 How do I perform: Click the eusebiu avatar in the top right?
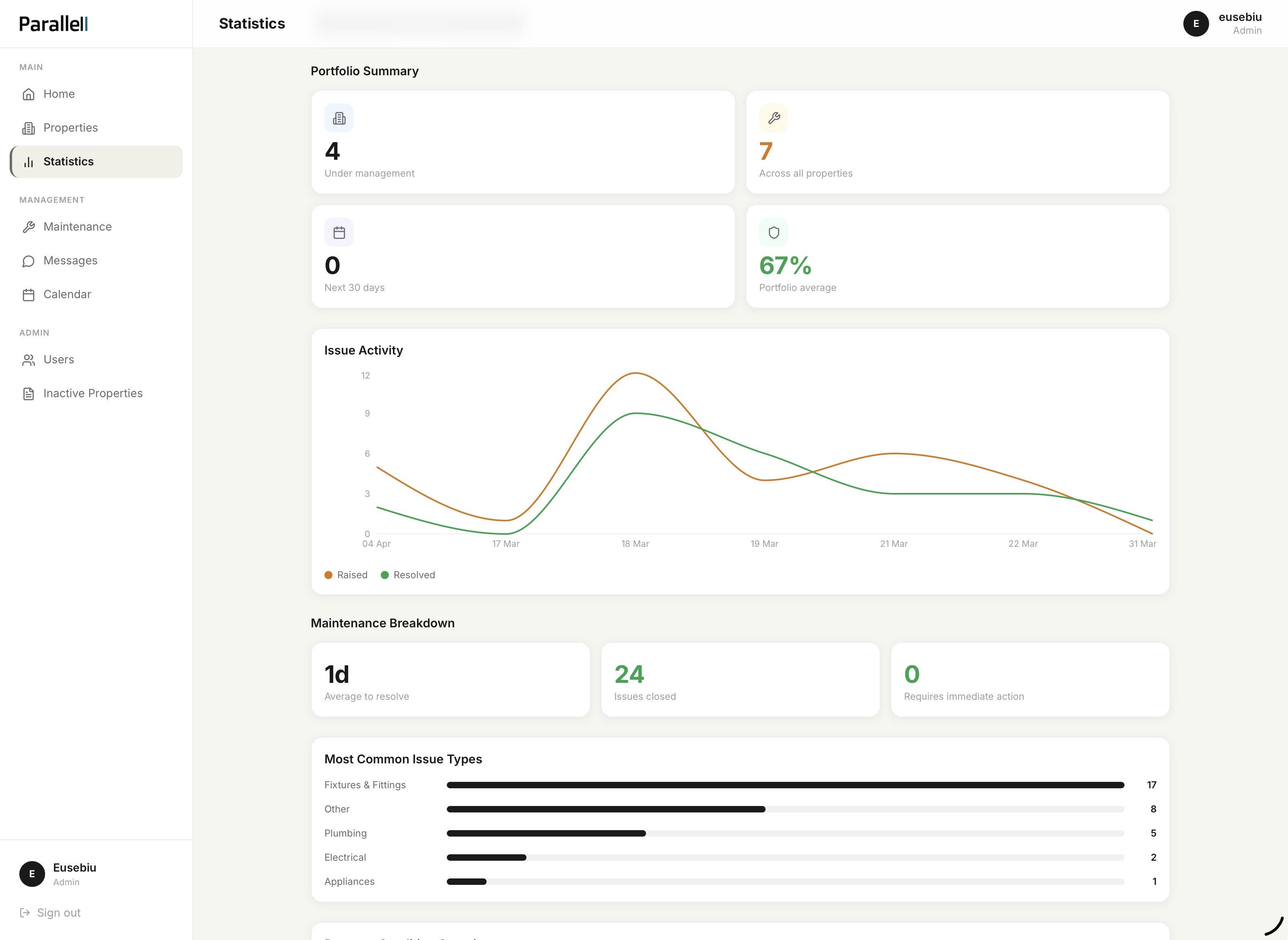(x=1196, y=23)
